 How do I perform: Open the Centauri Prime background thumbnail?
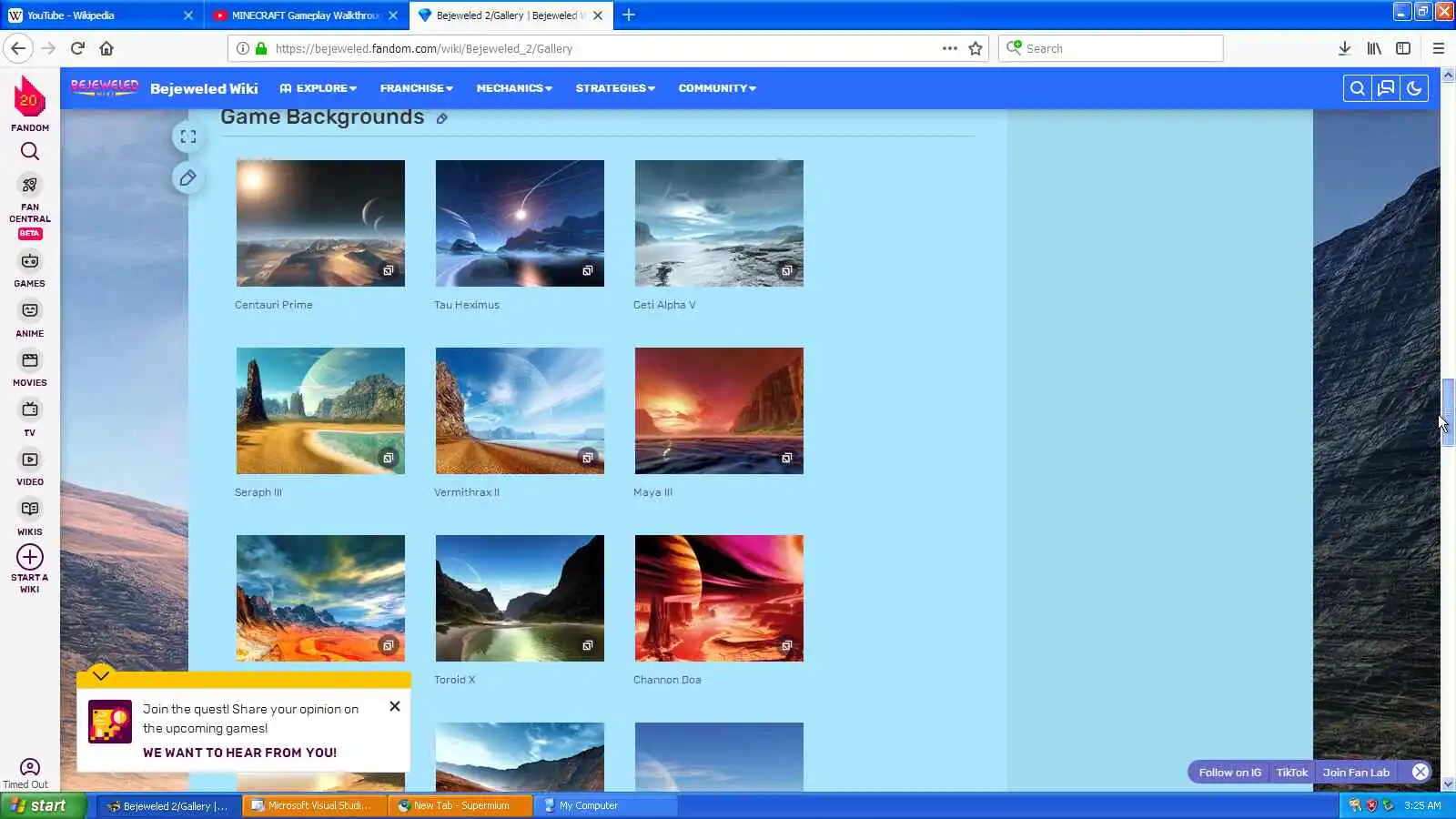pyautogui.click(x=320, y=223)
